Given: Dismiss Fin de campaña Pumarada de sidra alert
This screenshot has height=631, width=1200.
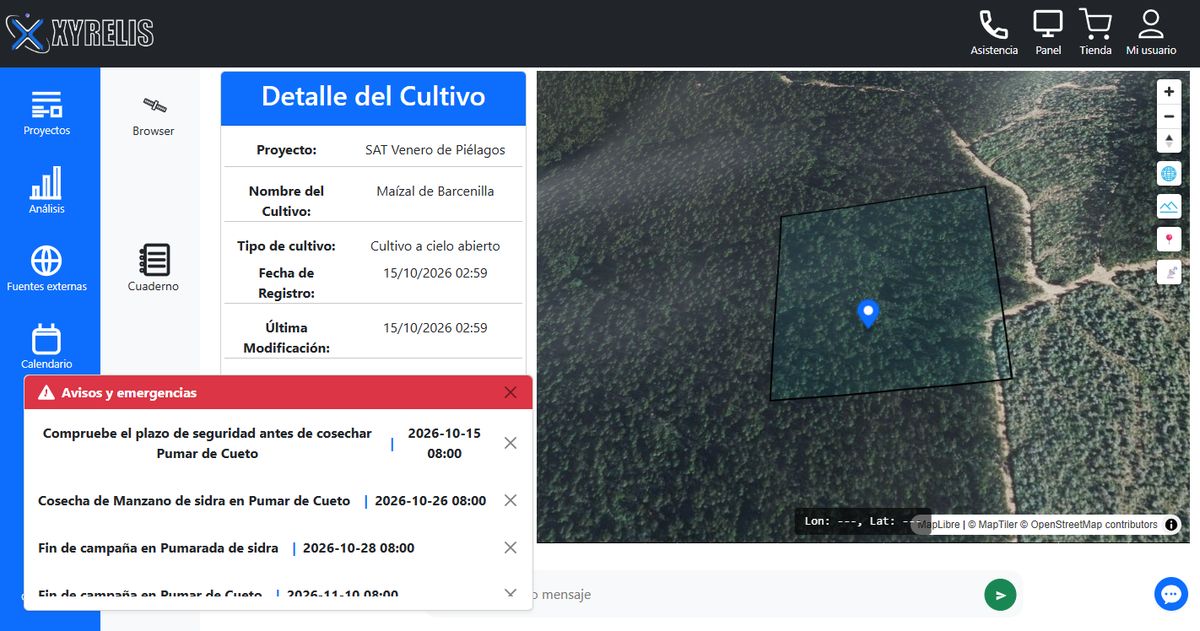Looking at the screenshot, I should pos(511,548).
